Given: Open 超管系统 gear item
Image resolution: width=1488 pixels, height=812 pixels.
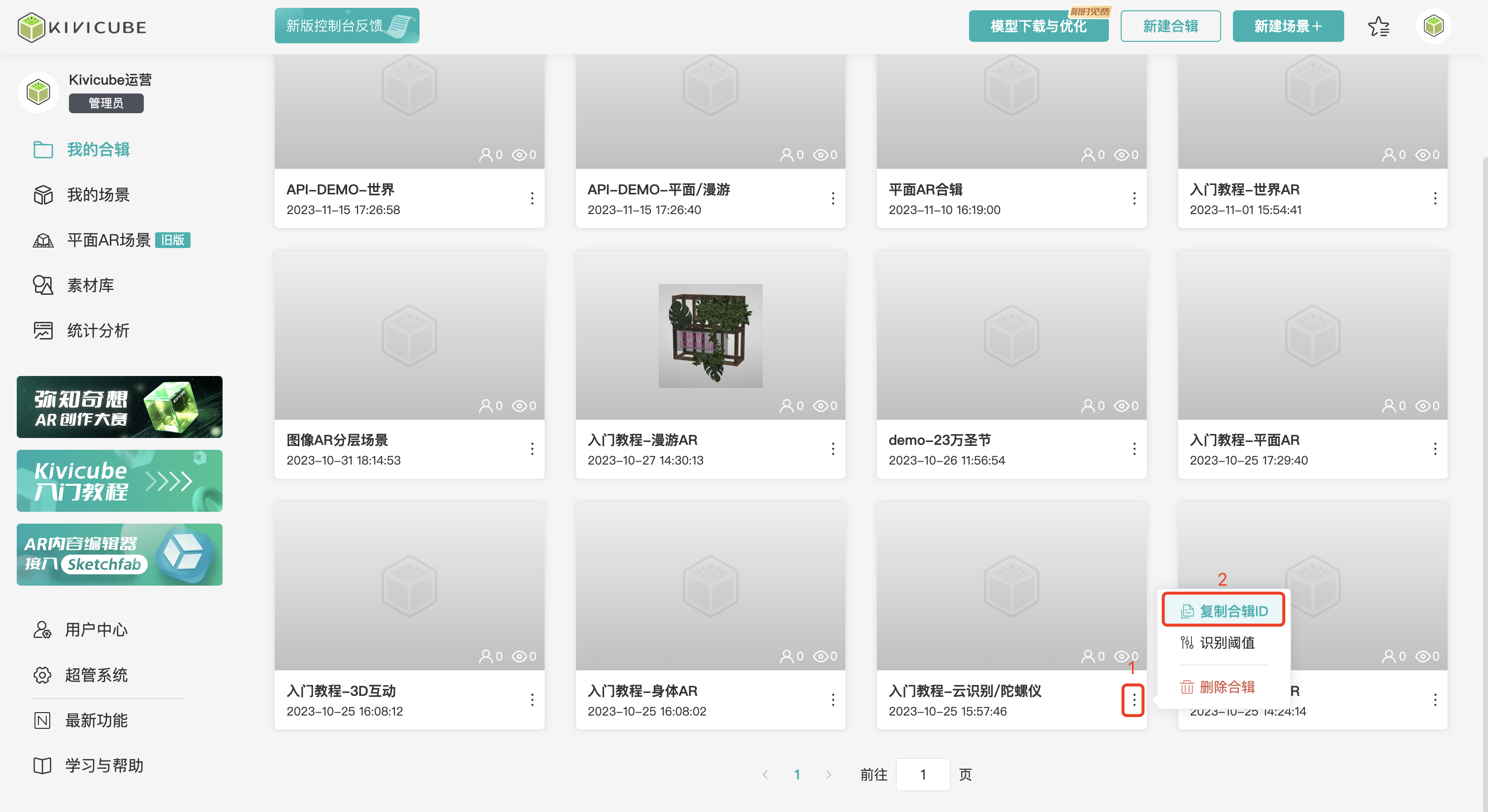Looking at the screenshot, I should [96, 675].
